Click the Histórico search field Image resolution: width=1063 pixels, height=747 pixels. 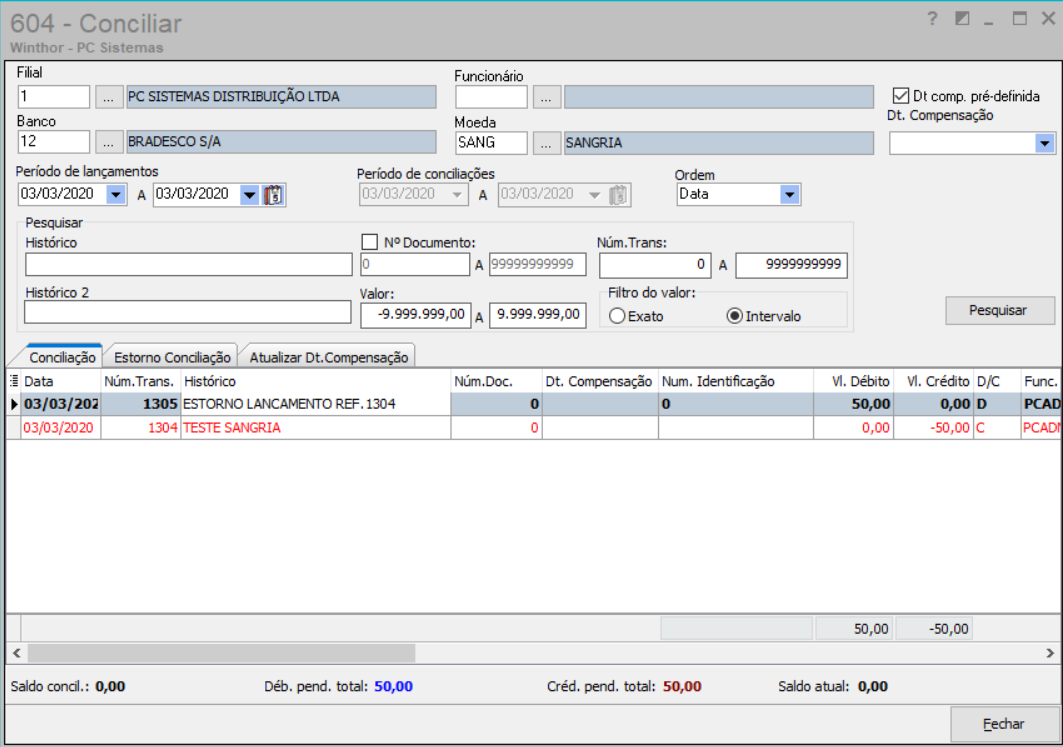coord(188,264)
